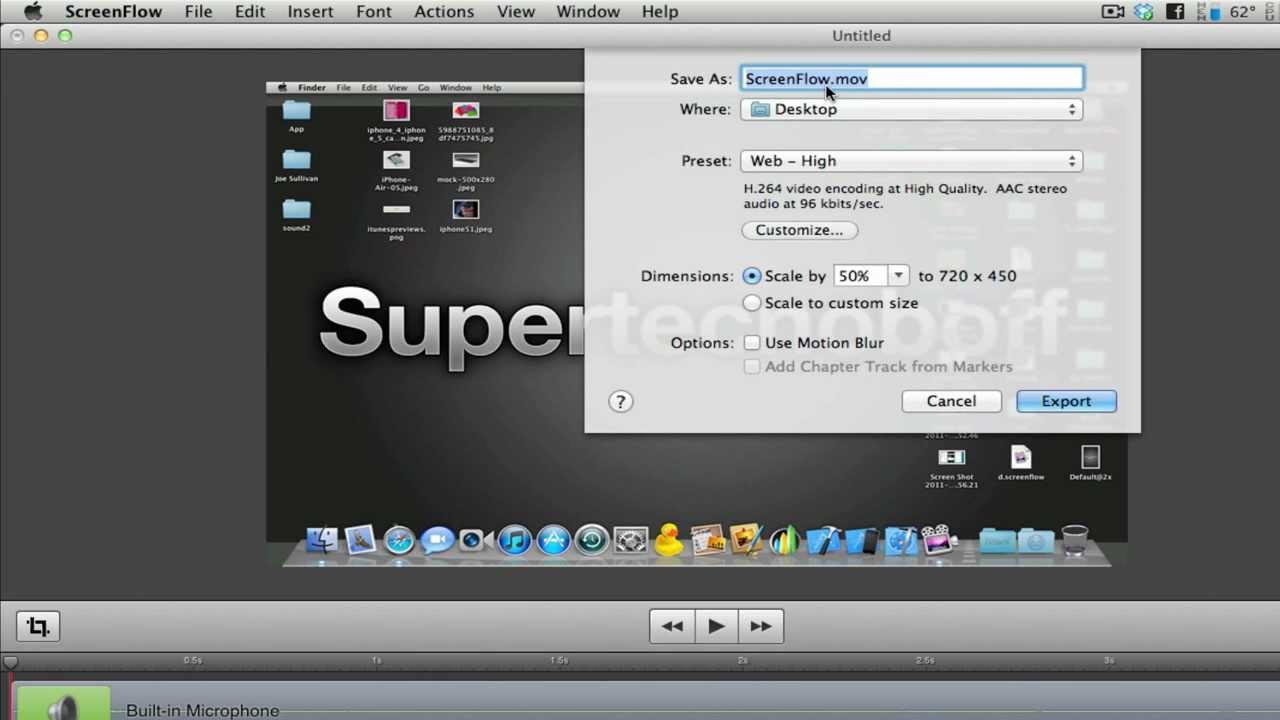Image resolution: width=1280 pixels, height=720 pixels.
Task: Click iTunes icon in the recorded dock
Action: pyautogui.click(x=514, y=541)
